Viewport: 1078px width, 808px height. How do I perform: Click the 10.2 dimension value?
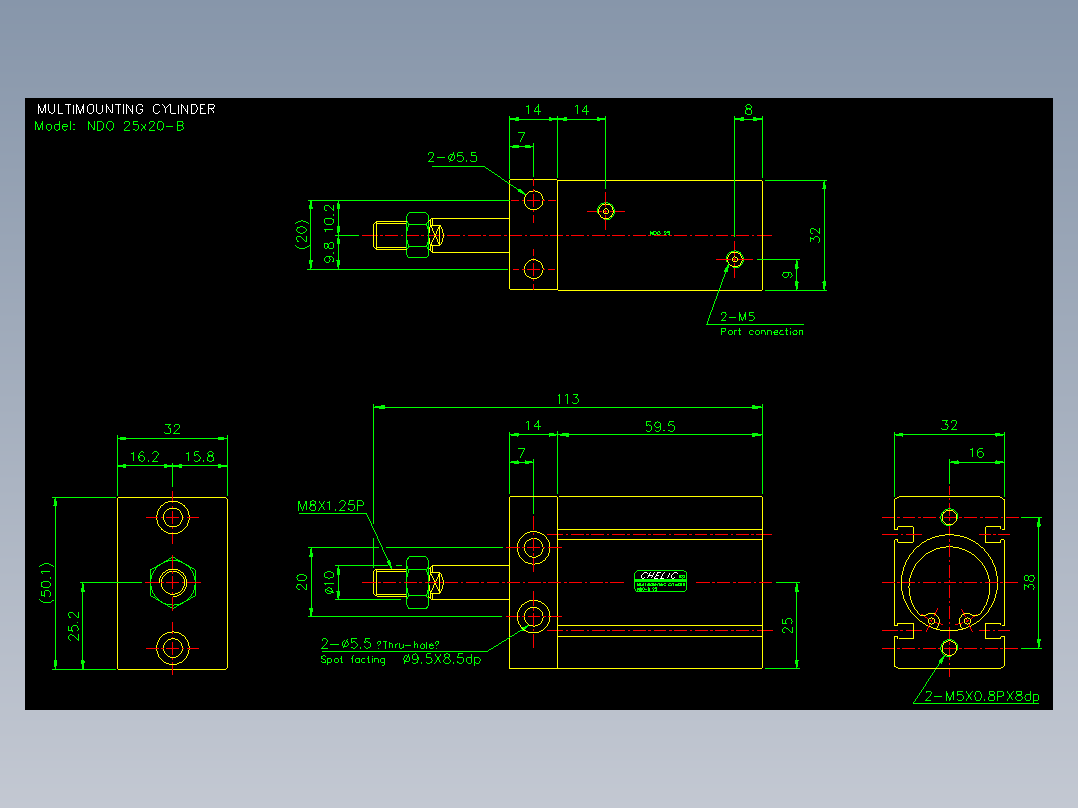point(330,216)
